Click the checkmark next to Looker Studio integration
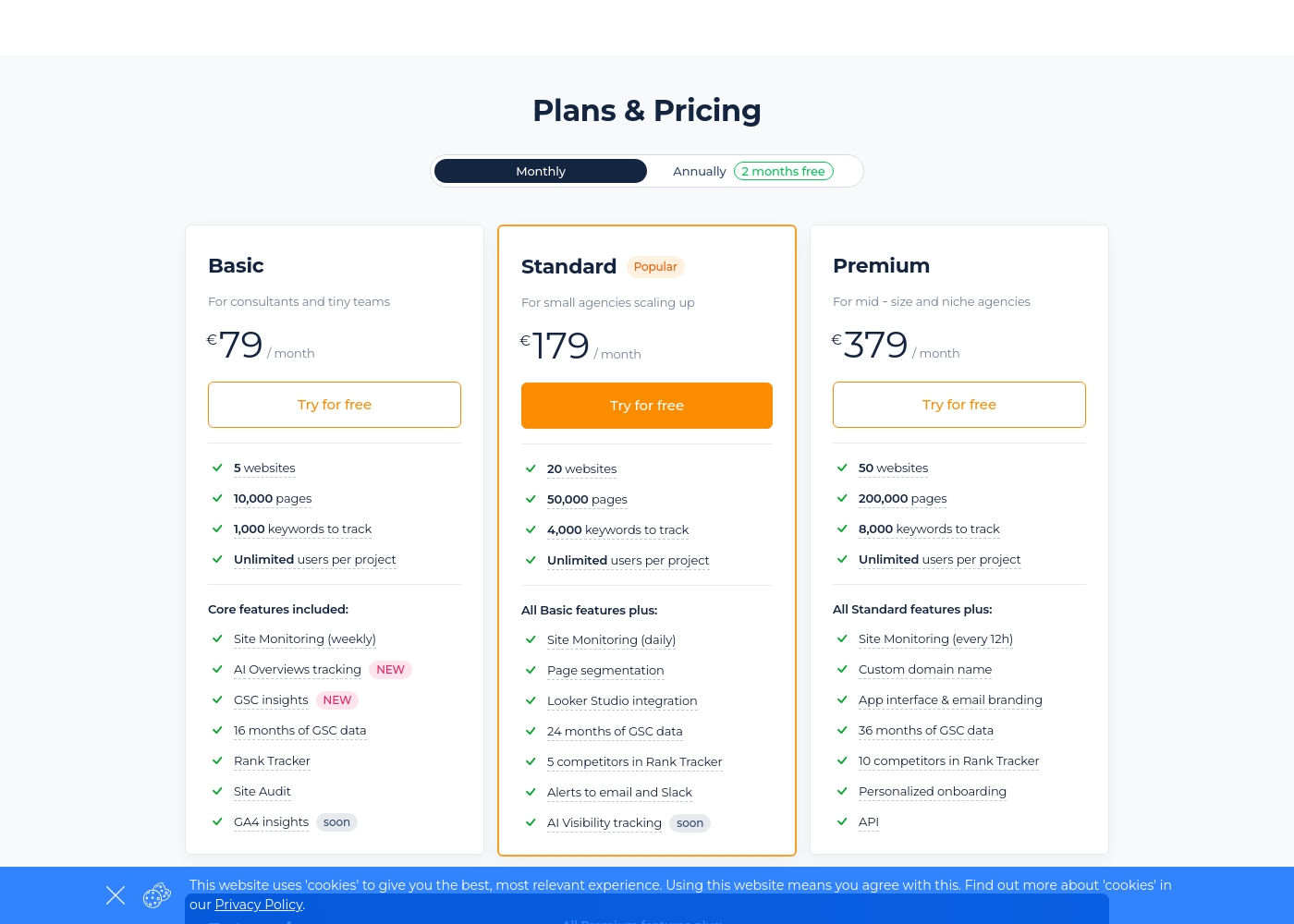The height and width of the screenshot is (924, 1294). pyautogui.click(x=531, y=700)
